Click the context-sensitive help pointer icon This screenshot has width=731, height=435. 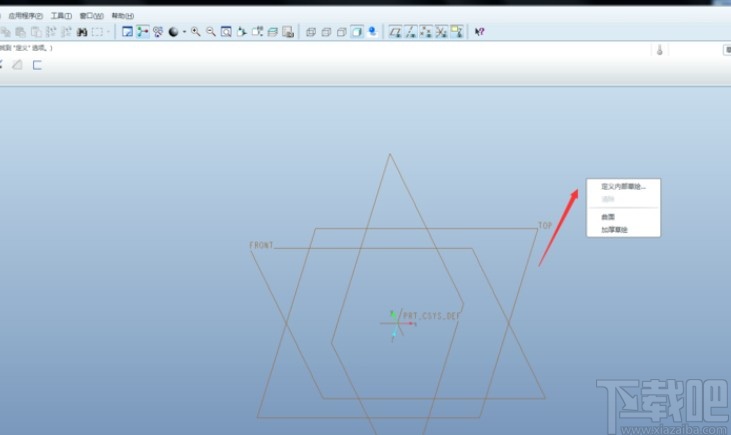[480, 32]
